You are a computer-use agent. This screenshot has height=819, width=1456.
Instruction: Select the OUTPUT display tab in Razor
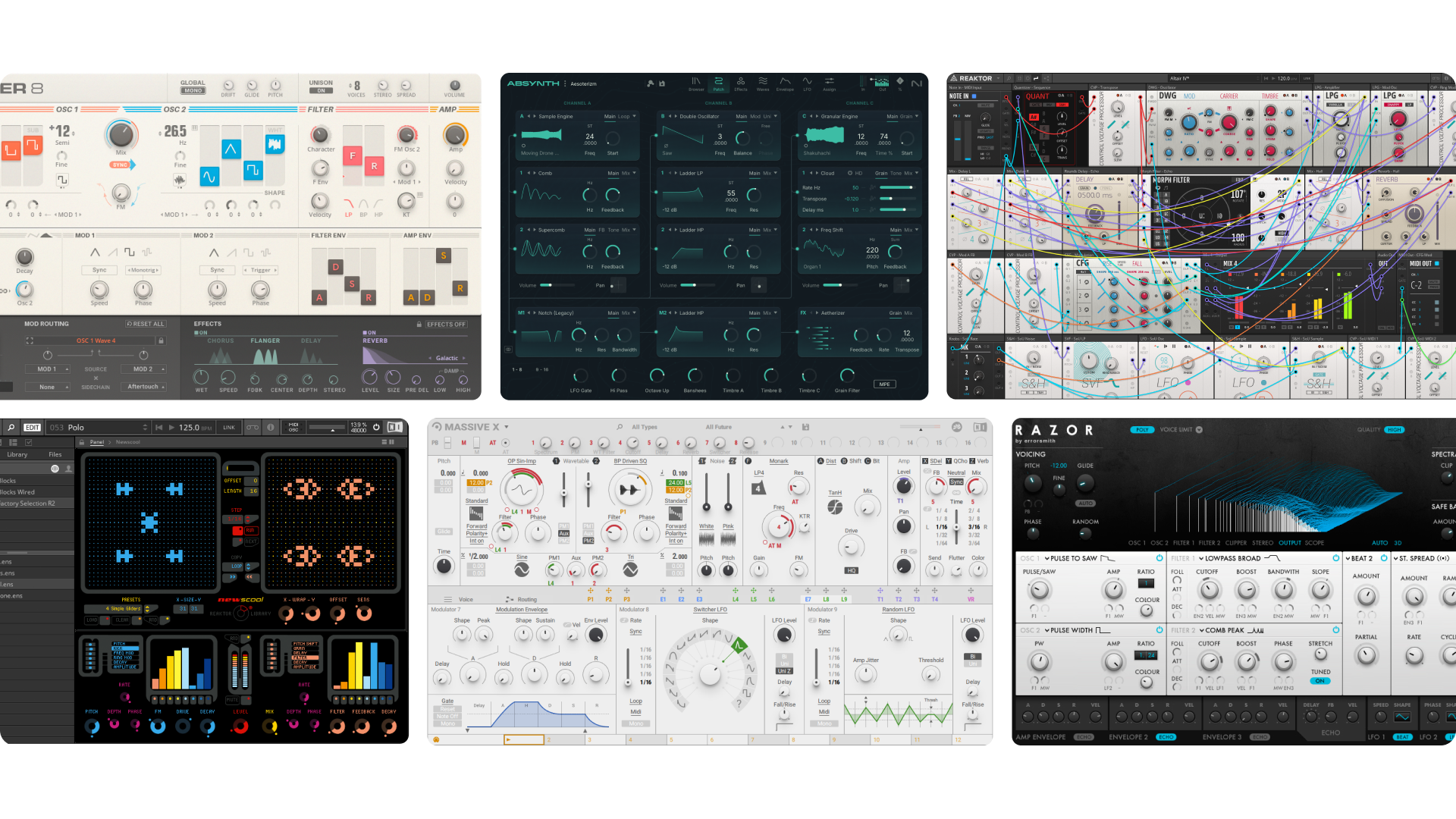(1289, 543)
